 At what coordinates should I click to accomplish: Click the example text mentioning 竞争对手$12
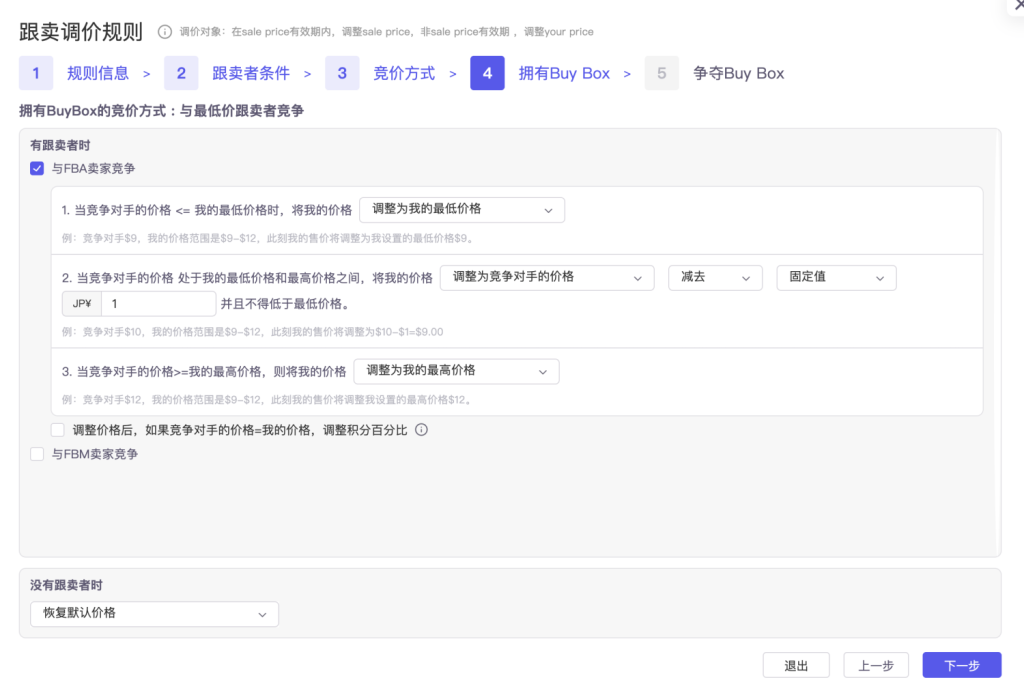(x=266, y=400)
